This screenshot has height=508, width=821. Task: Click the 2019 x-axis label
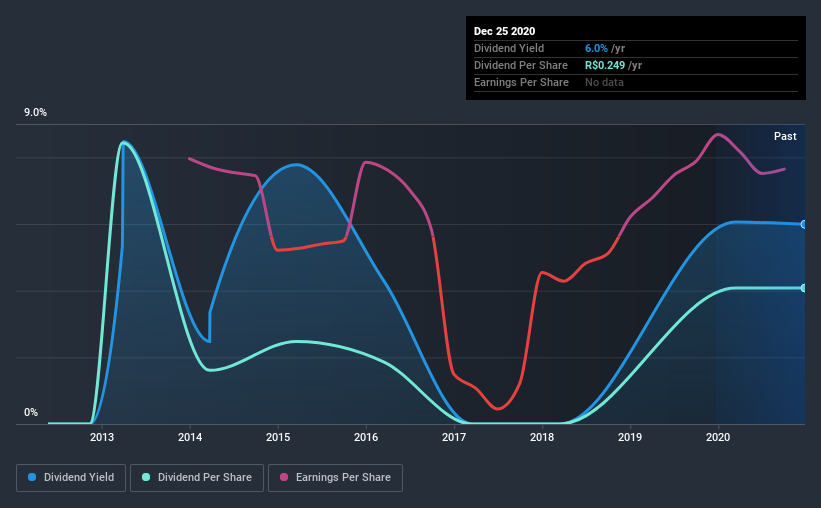point(629,437)
